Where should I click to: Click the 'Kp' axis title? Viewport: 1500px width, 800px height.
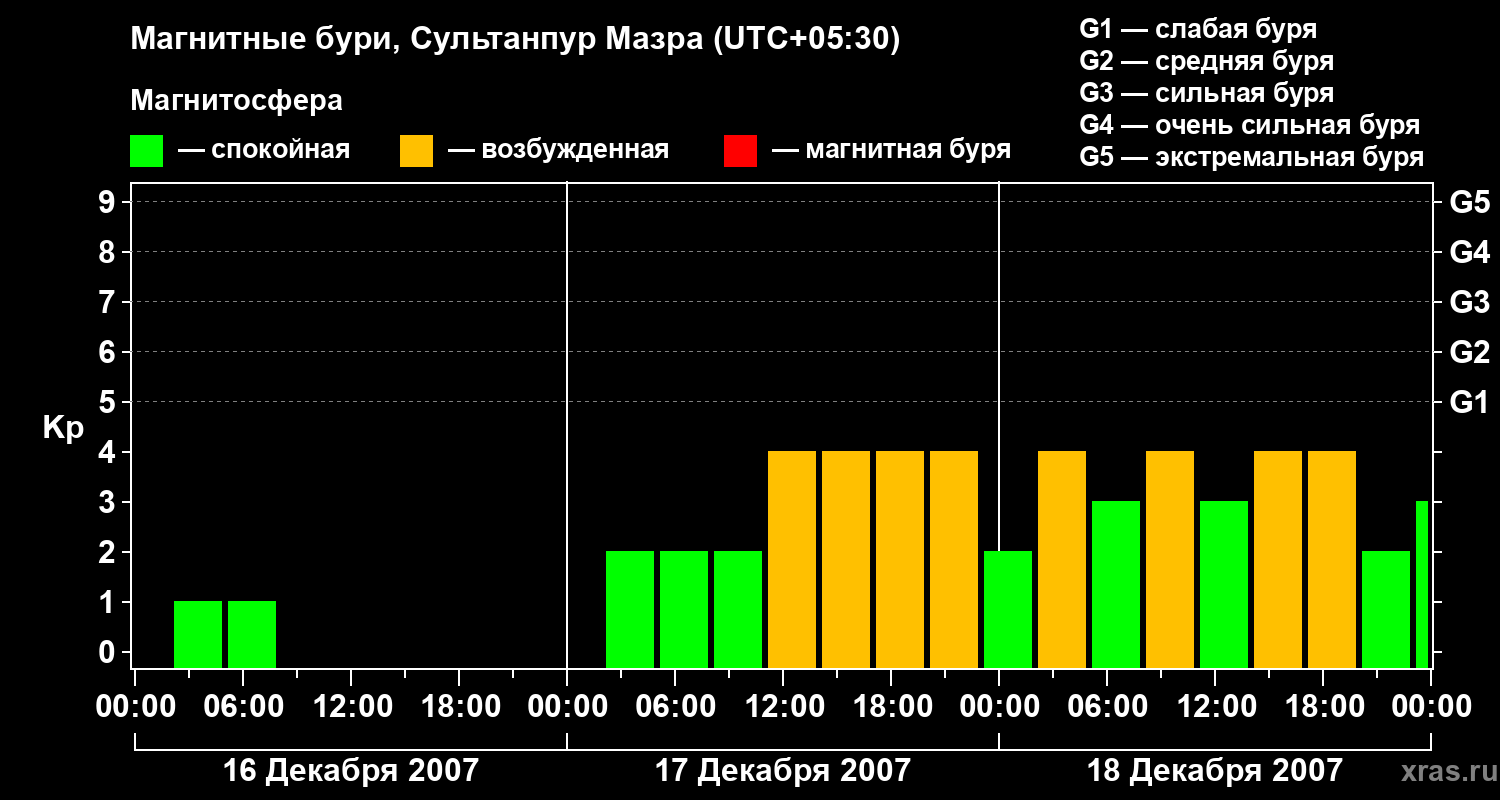click(64, 428)
